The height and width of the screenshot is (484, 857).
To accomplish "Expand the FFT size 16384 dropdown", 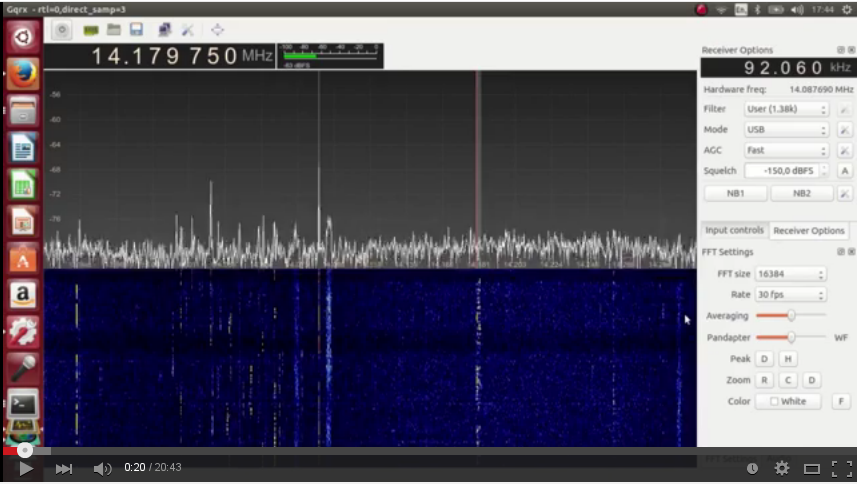I will pos(791,274).
